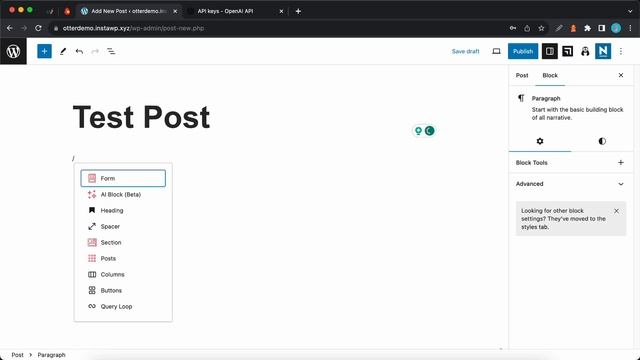The image size is (640, 360).
Task: Go back in browser
Action: (10, 28)
